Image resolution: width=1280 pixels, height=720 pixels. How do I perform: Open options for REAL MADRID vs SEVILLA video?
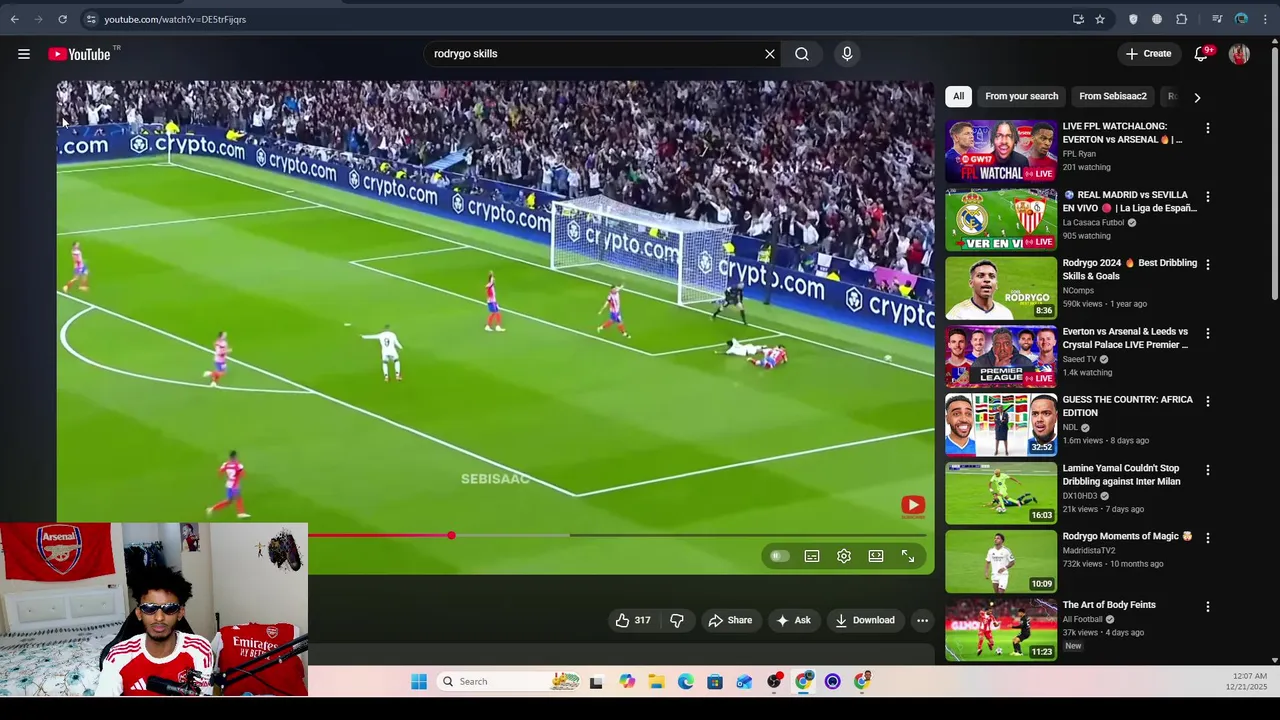point(1207,196)
